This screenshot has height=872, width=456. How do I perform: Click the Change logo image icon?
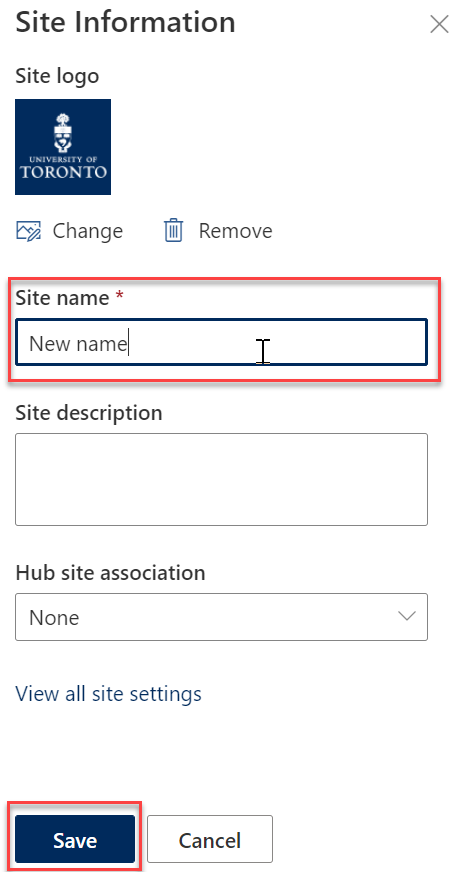click(29, 231)
